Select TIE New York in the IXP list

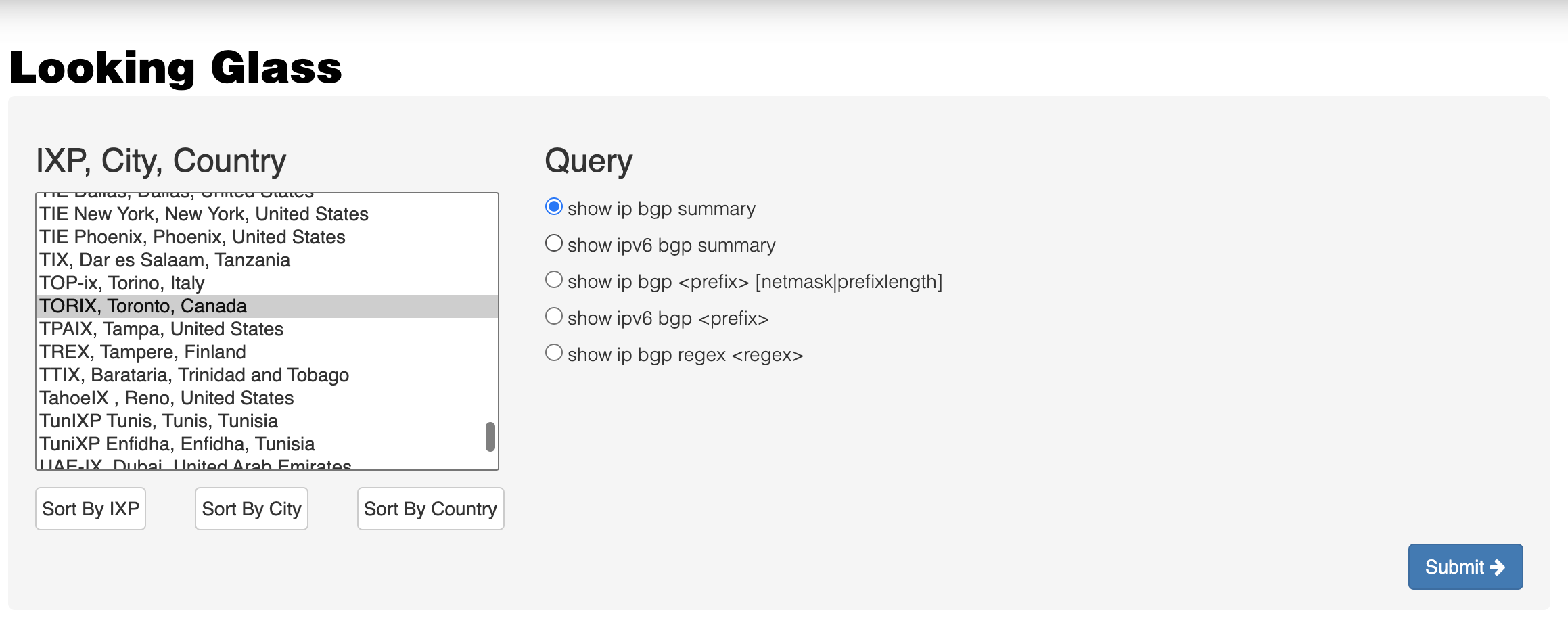pos(204,214)
